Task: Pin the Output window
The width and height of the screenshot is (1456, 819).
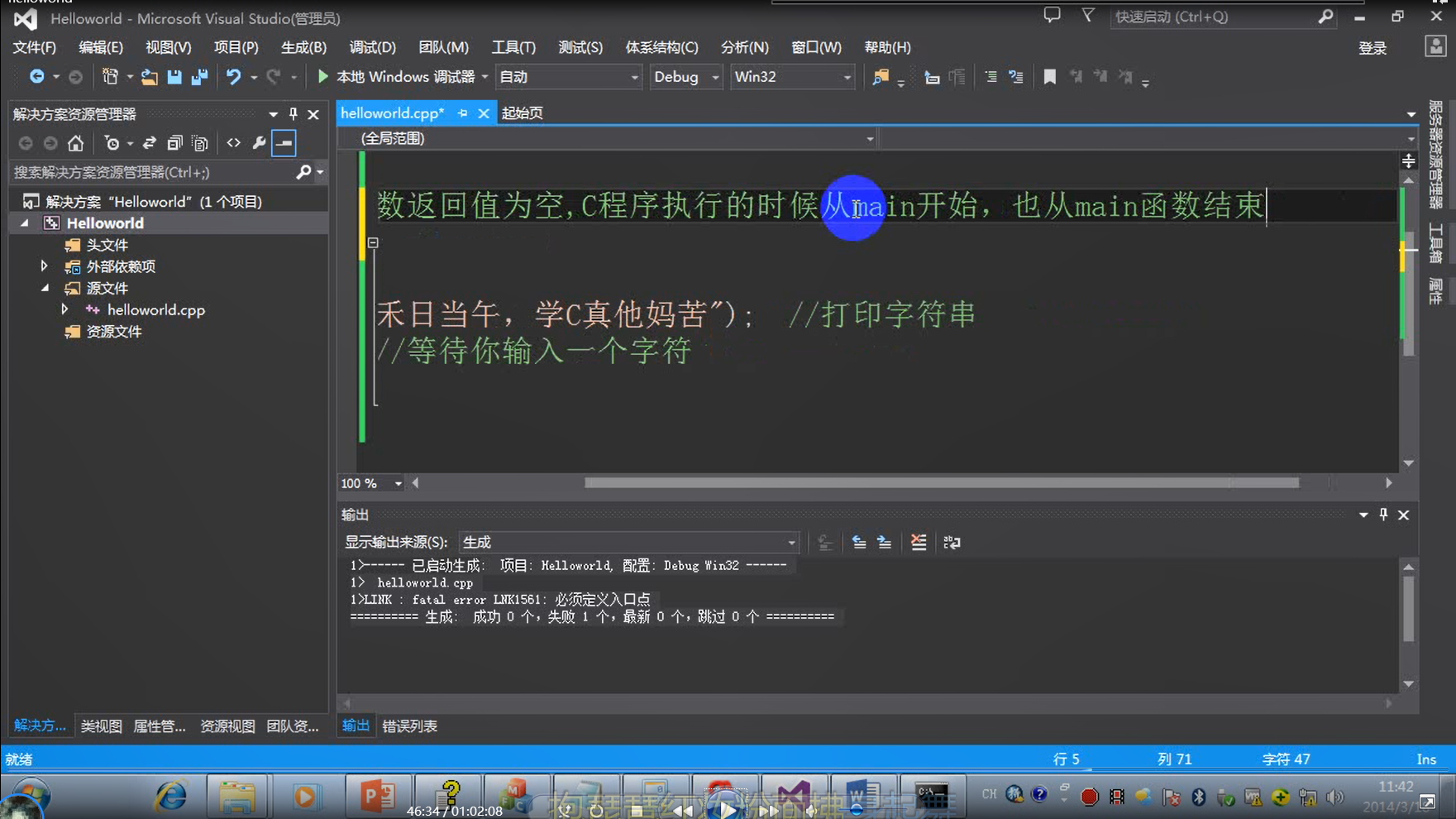Action: coord(1382,515)
